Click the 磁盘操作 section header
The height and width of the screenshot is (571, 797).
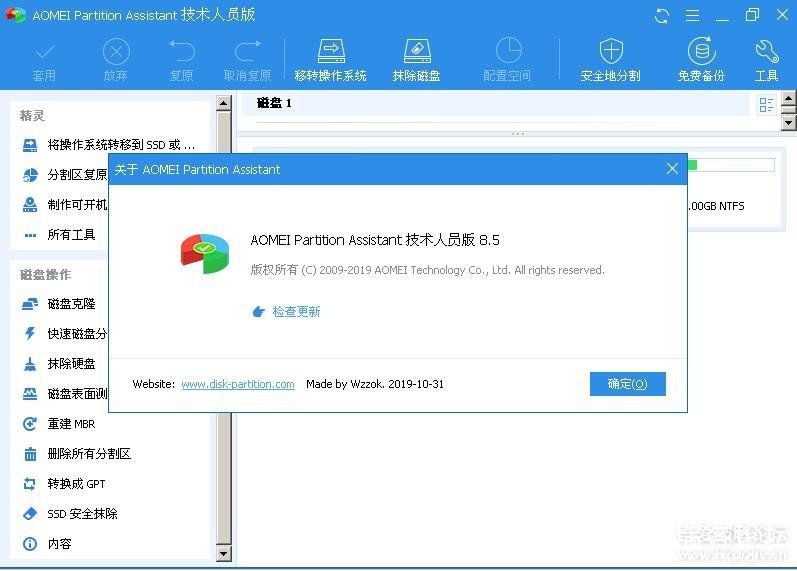45,275
